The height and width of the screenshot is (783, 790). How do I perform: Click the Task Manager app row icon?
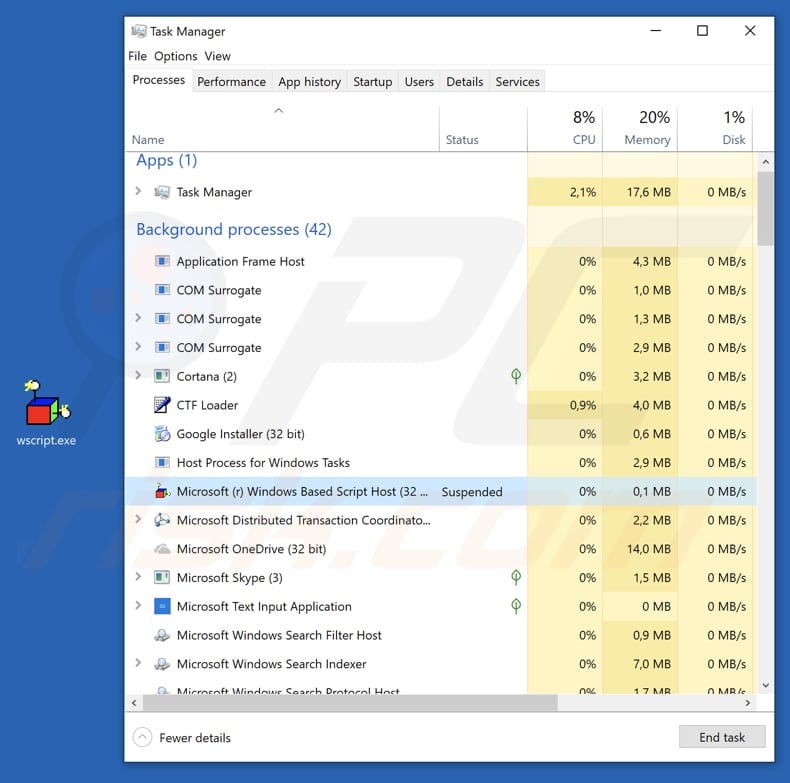pos(162,192)
